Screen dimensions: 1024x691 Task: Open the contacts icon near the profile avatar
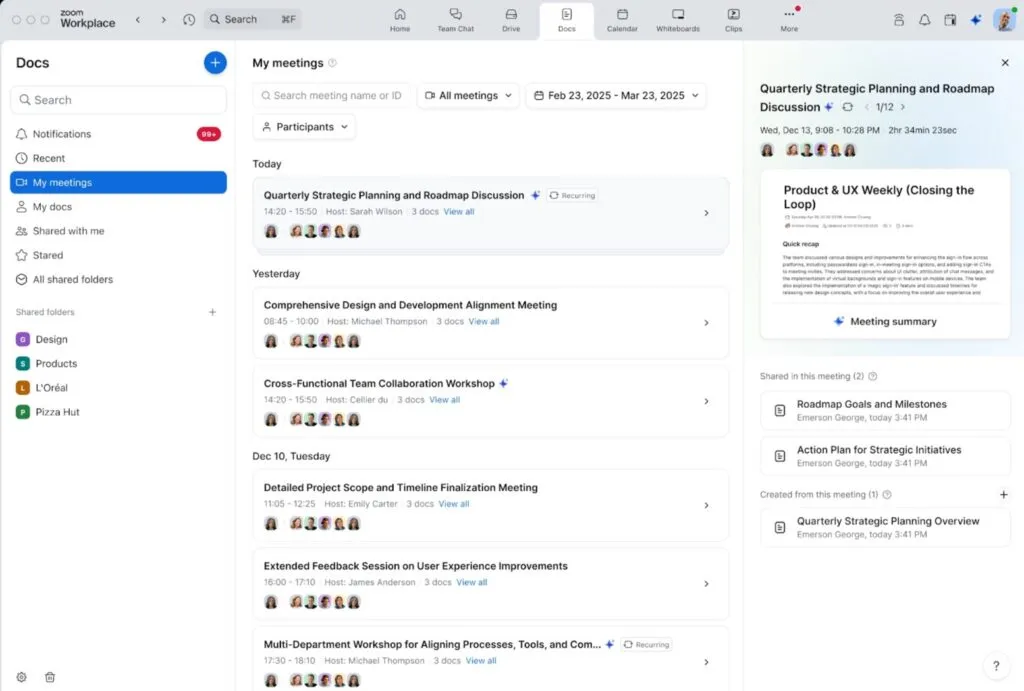899,19
